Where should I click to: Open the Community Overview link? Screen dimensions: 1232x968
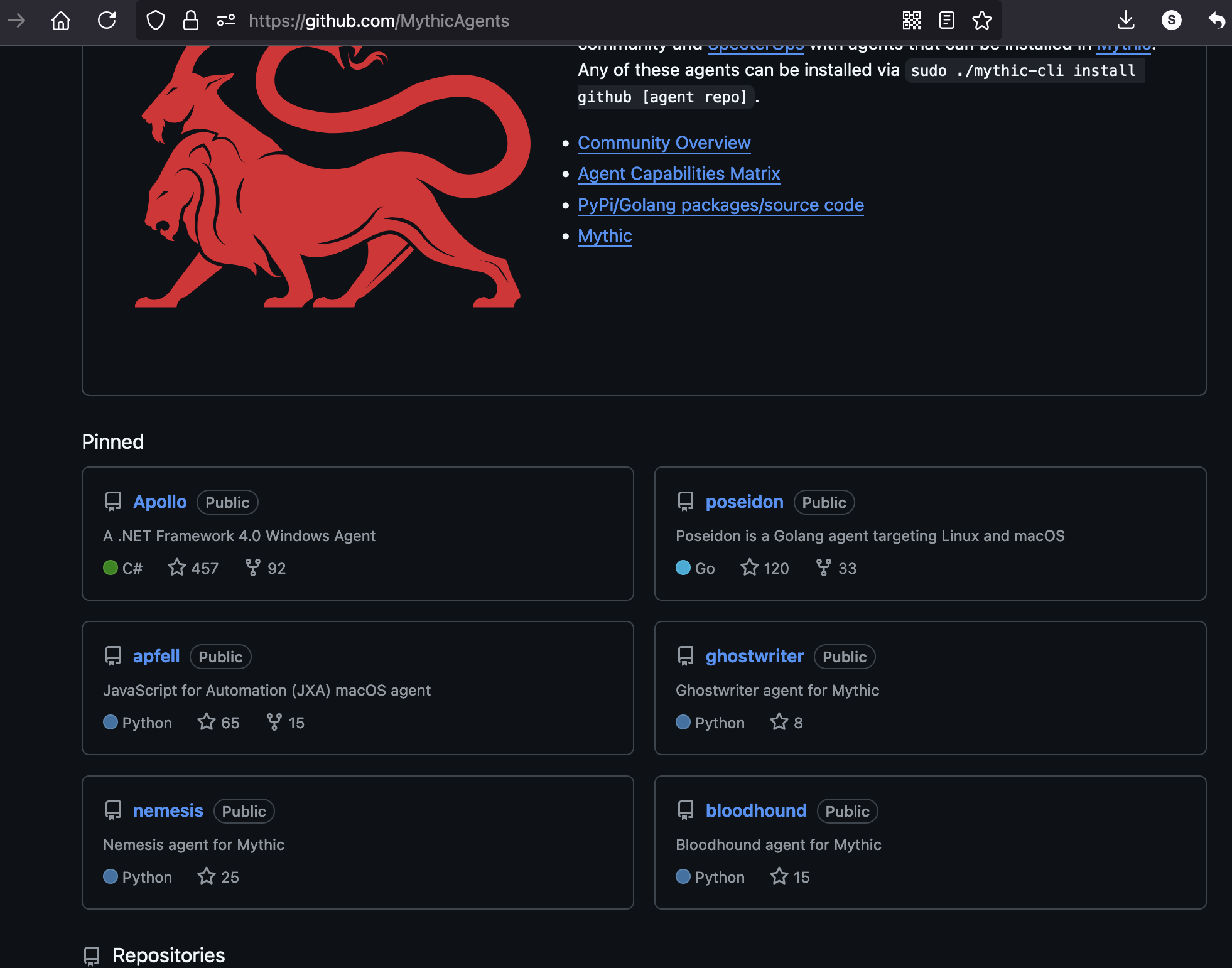pos(664,143)
